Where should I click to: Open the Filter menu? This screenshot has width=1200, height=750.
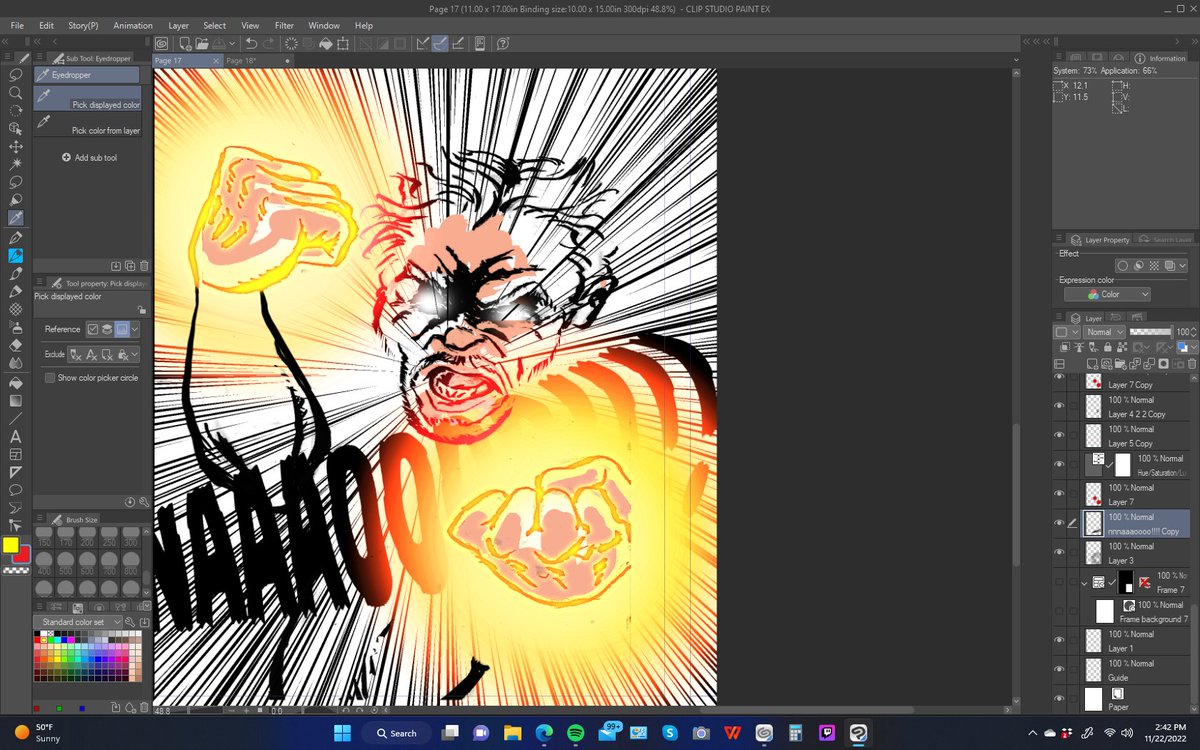[x=284, y=25]
